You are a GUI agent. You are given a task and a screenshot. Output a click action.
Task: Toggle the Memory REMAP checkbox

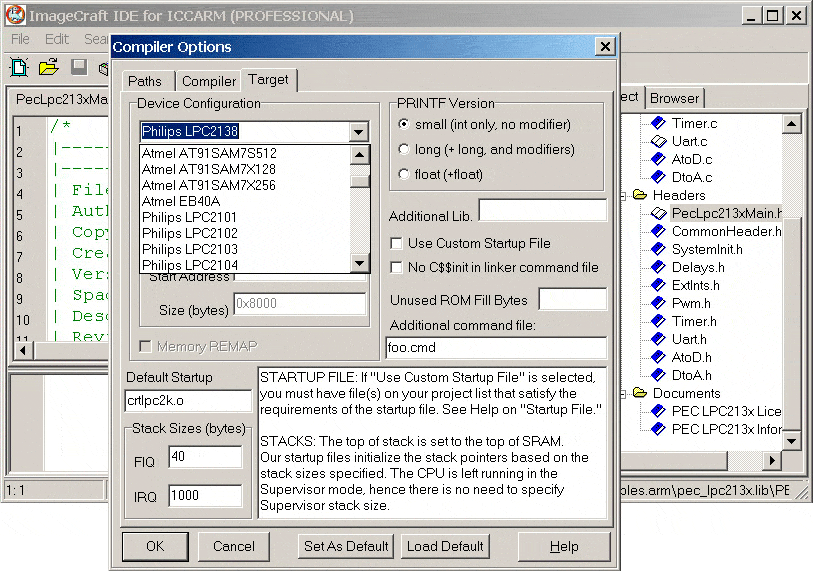[x=146, y=346]
